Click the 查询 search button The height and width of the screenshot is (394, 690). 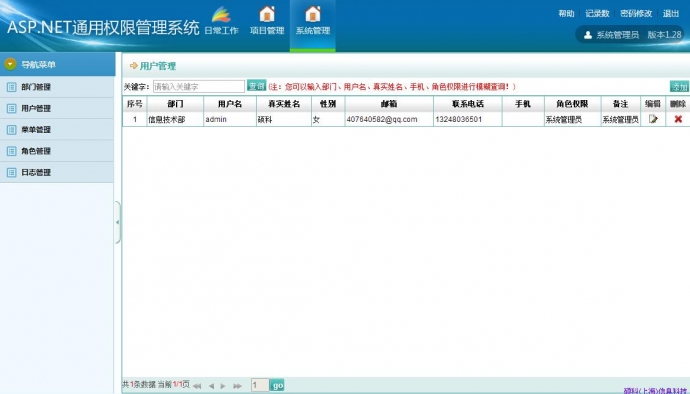point(256,86)
